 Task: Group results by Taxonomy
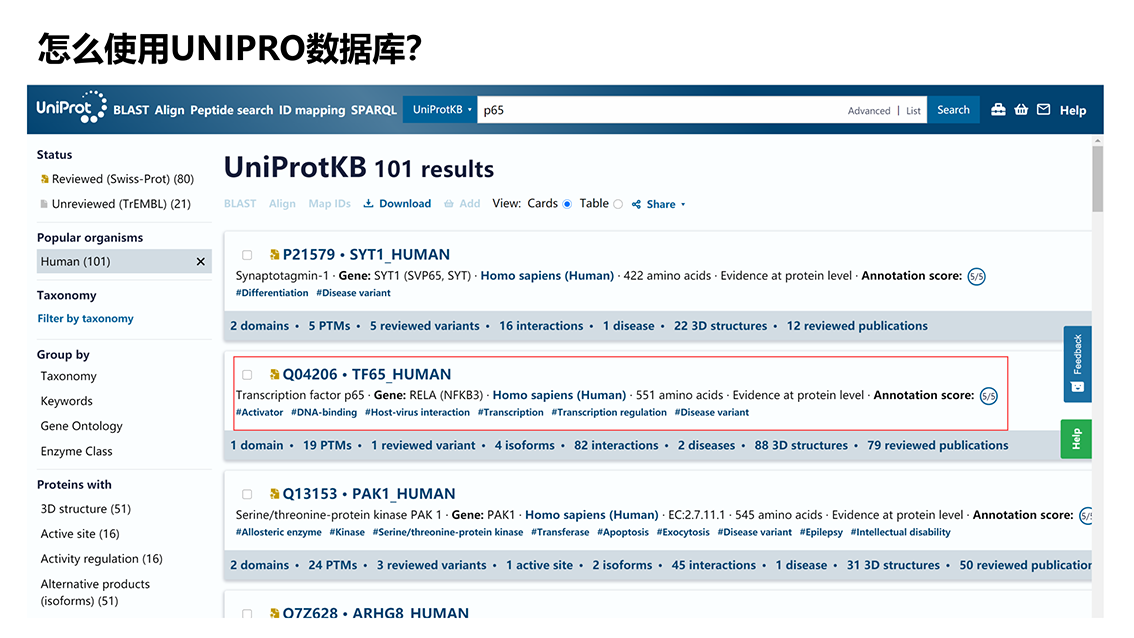pyautogui.click(x=68, y=376)
